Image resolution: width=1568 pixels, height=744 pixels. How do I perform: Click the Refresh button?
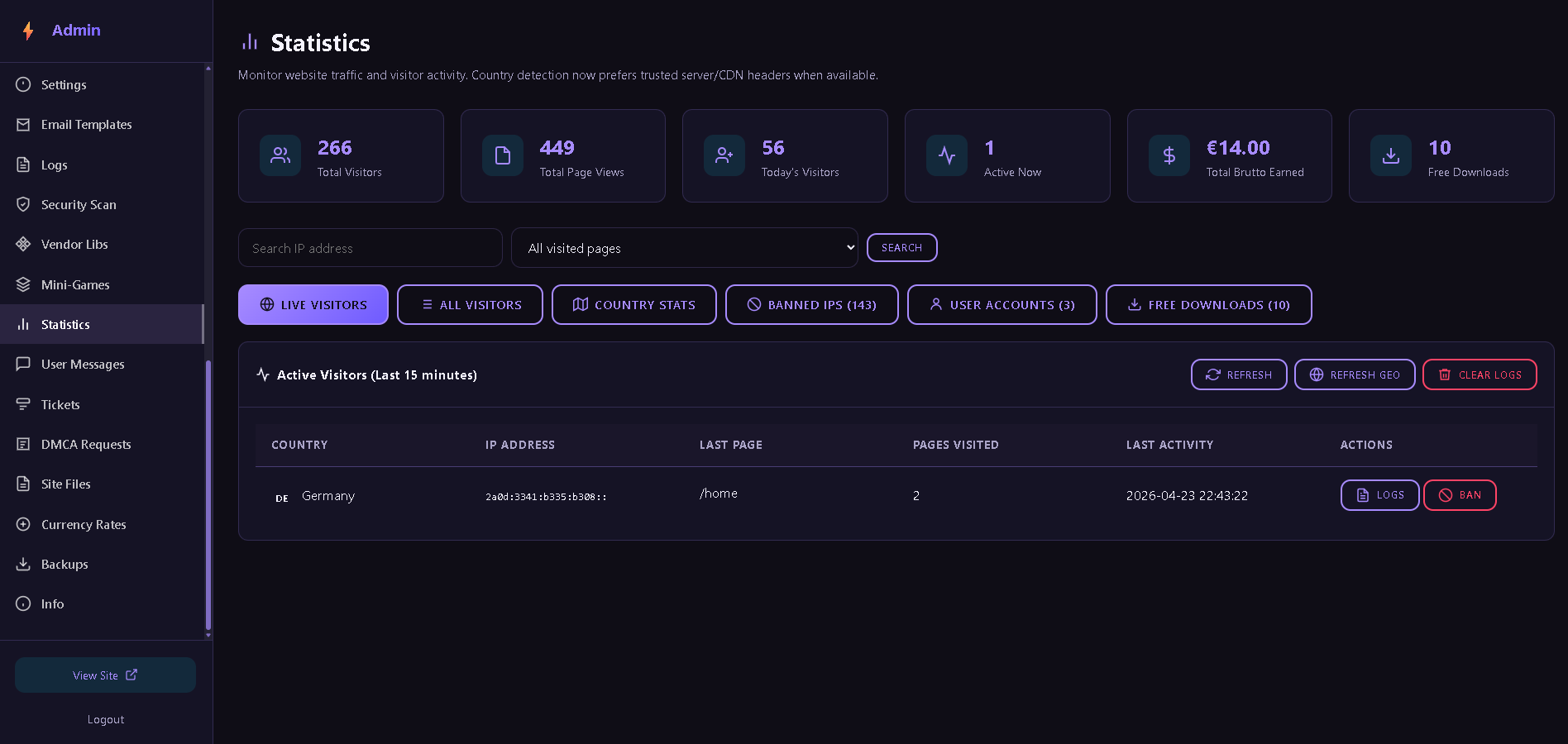pos(1239,374)
